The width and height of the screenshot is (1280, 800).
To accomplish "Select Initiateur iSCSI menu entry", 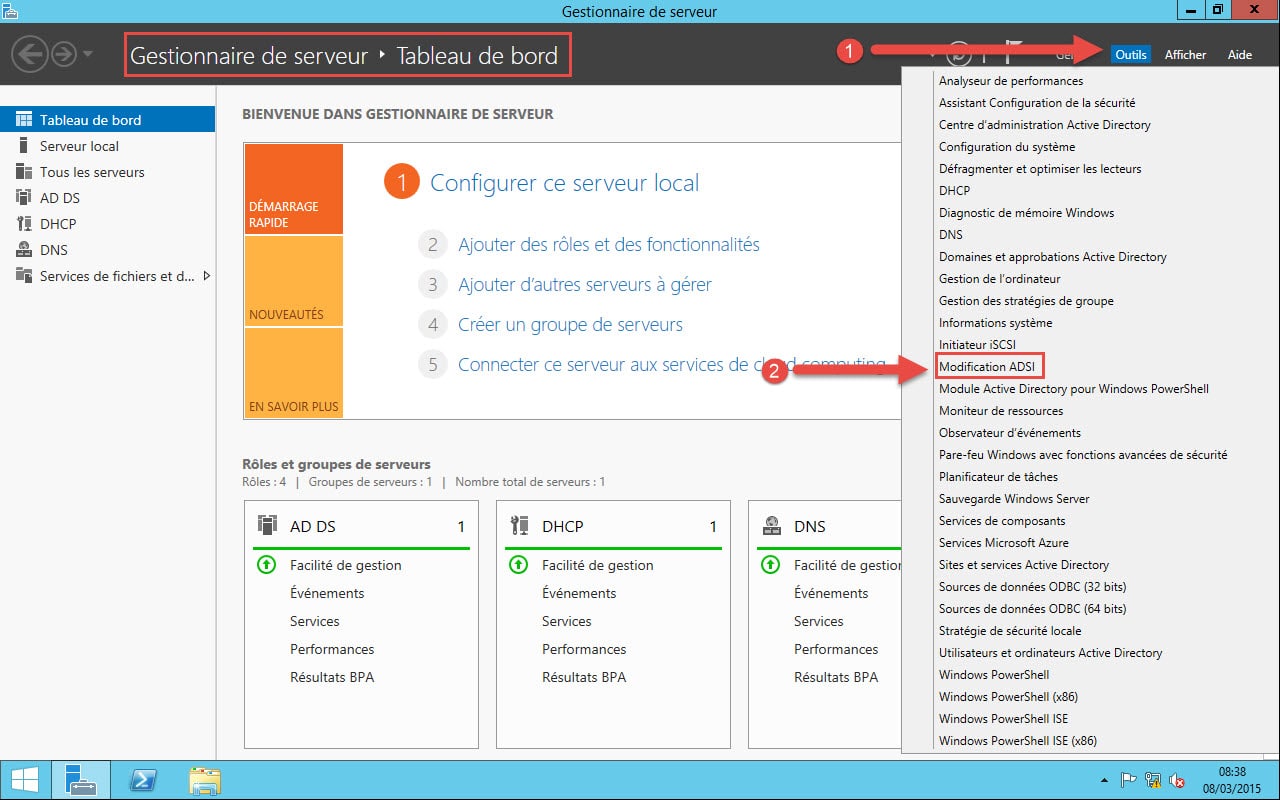I will tap(977, 345).
